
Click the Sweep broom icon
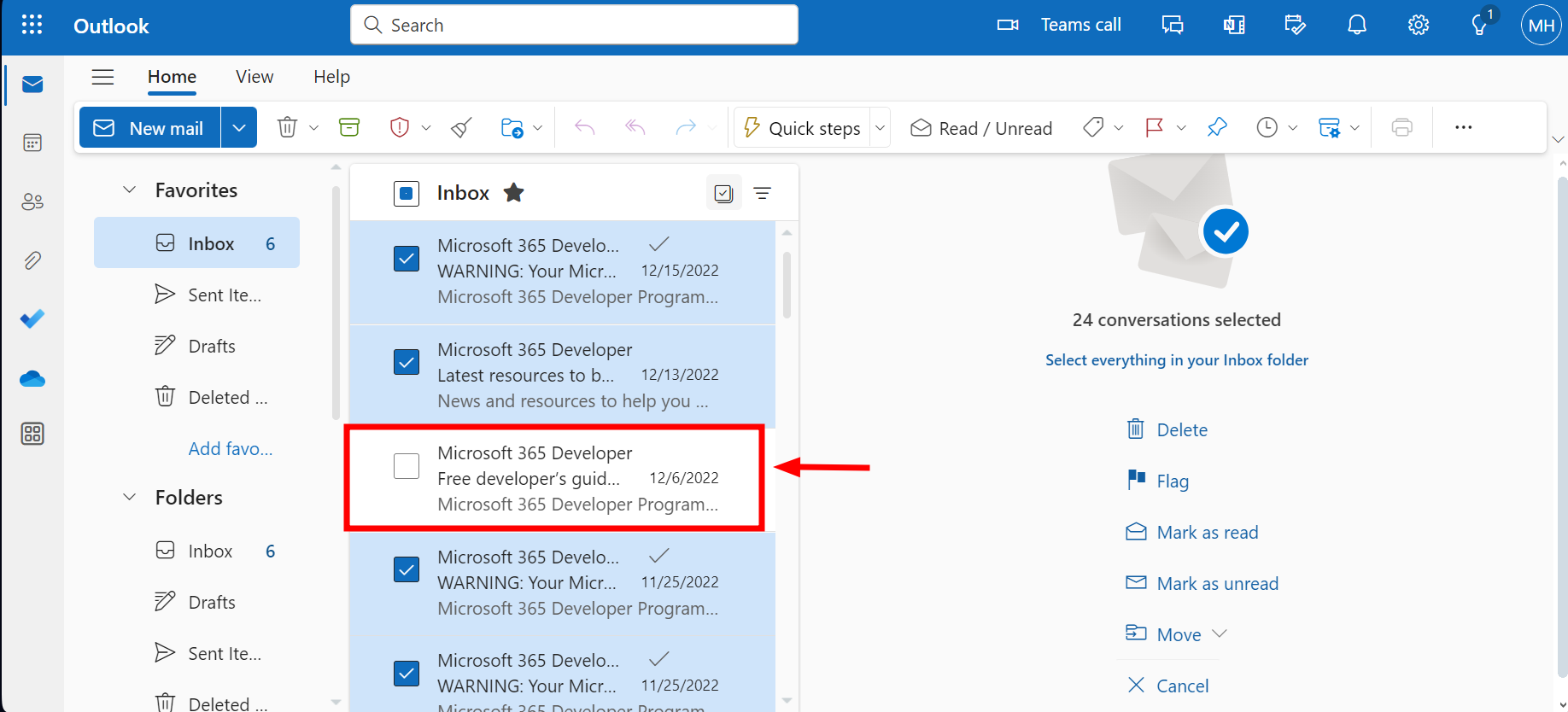click(461, 128)
